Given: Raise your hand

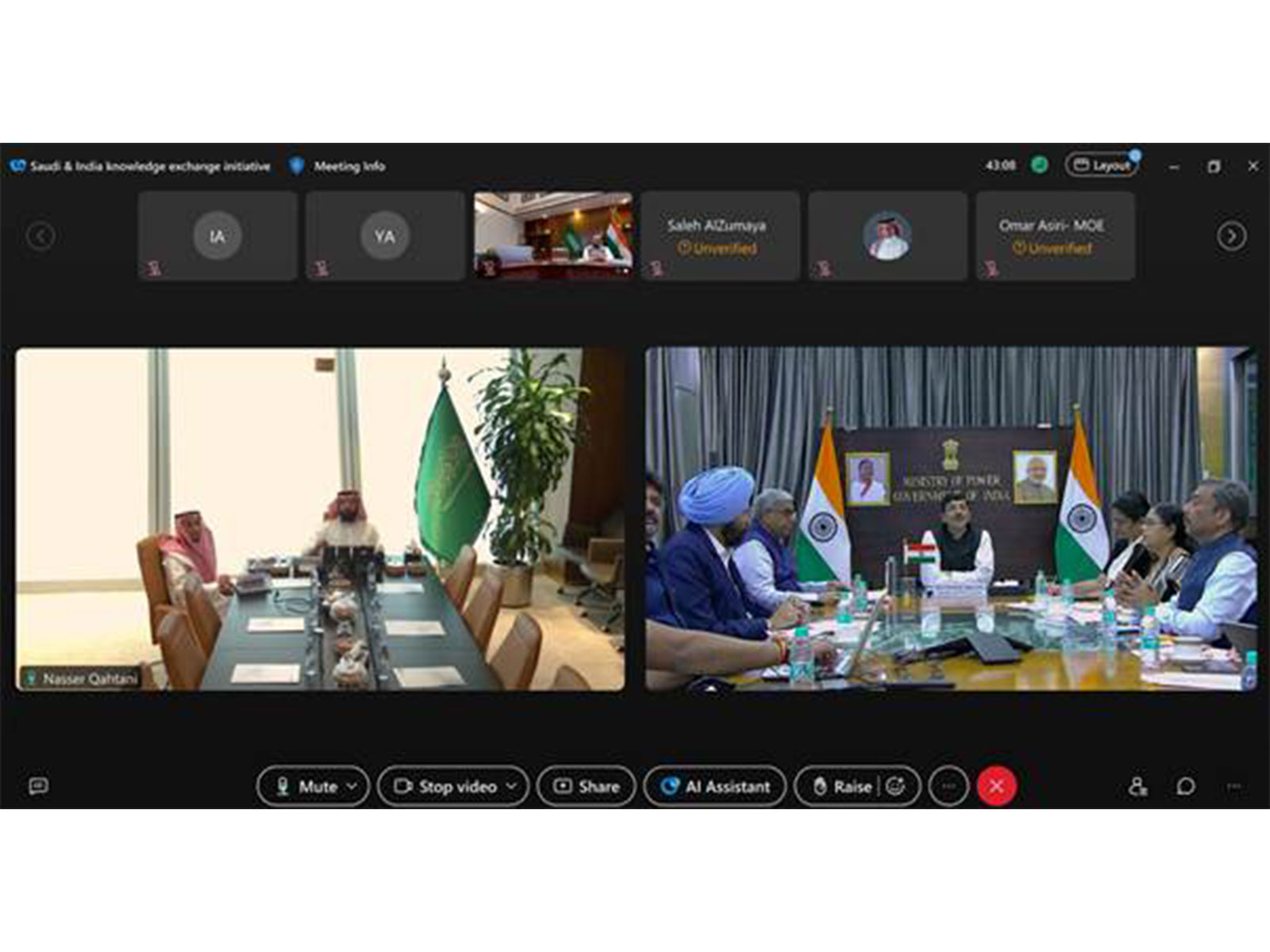Looking at the screenshot, I should coord(844,786).
